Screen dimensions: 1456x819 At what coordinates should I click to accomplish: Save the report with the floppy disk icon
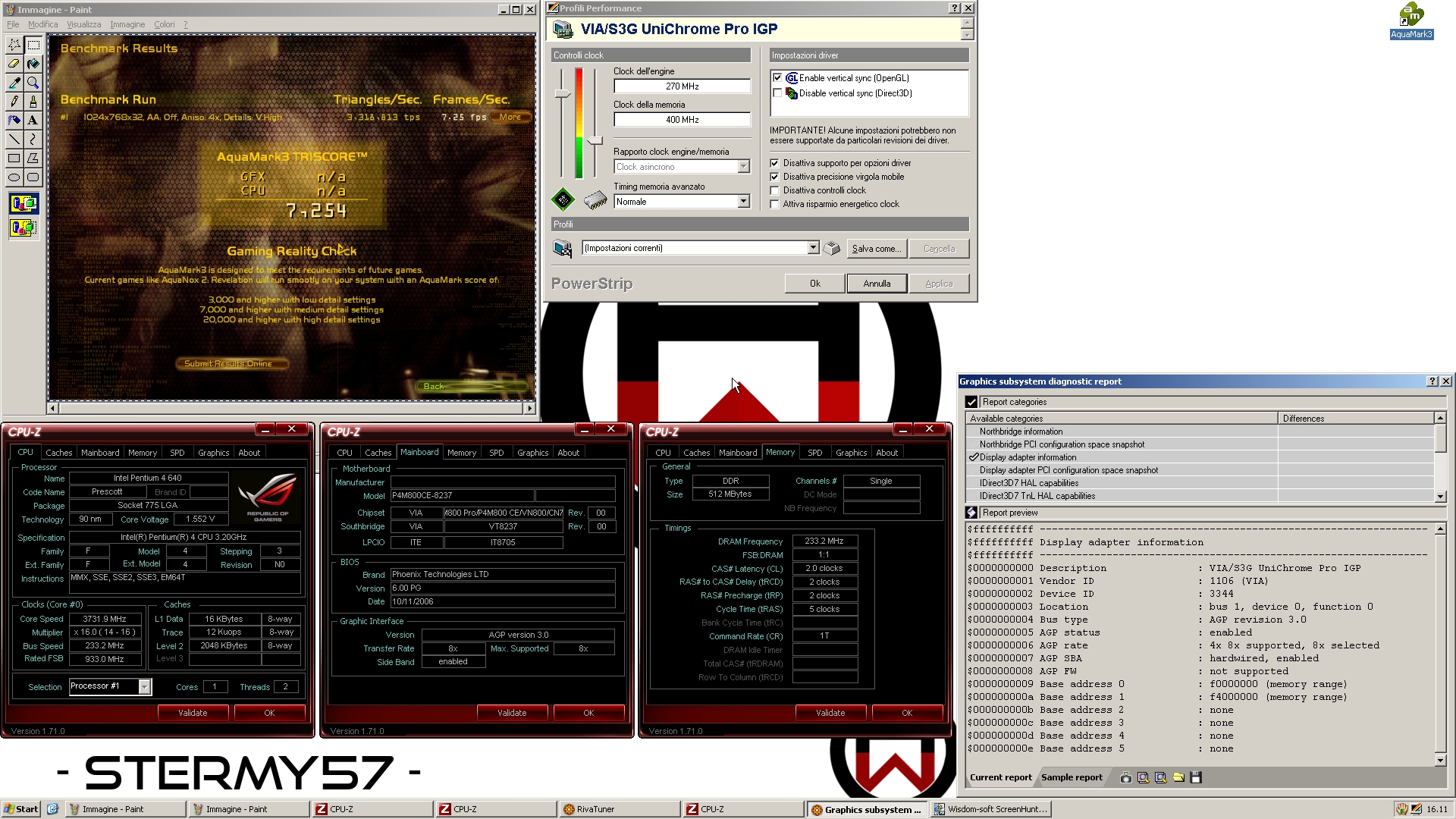coord(1196,777)
